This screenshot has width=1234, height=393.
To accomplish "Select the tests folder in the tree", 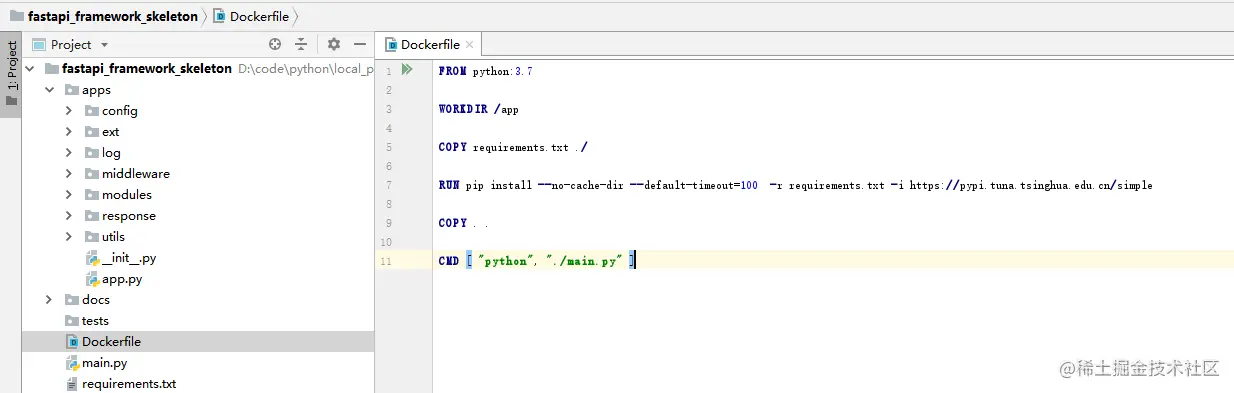I will click(95, 321).
